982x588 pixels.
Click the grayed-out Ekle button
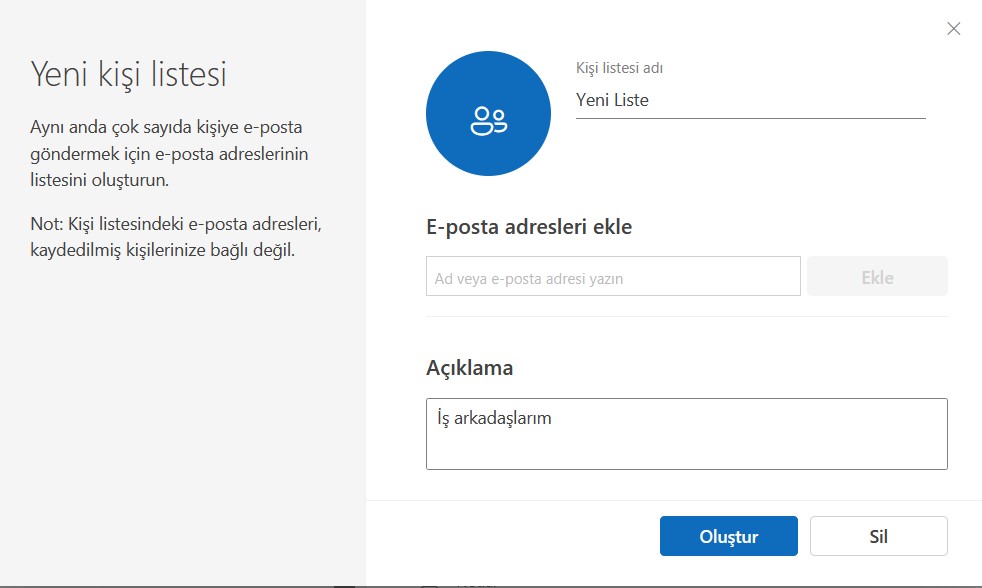tap(876, 276)
